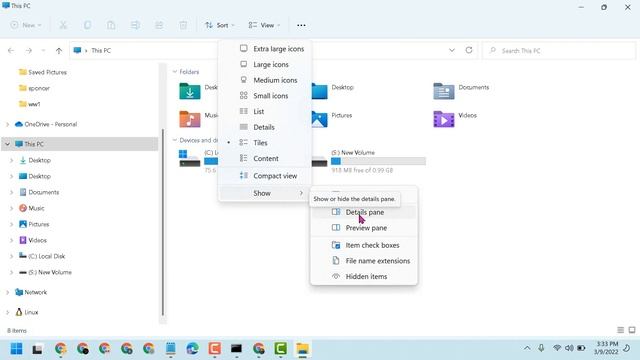Refresh the This PC view

pyautogui.click(x=469, y=50)
